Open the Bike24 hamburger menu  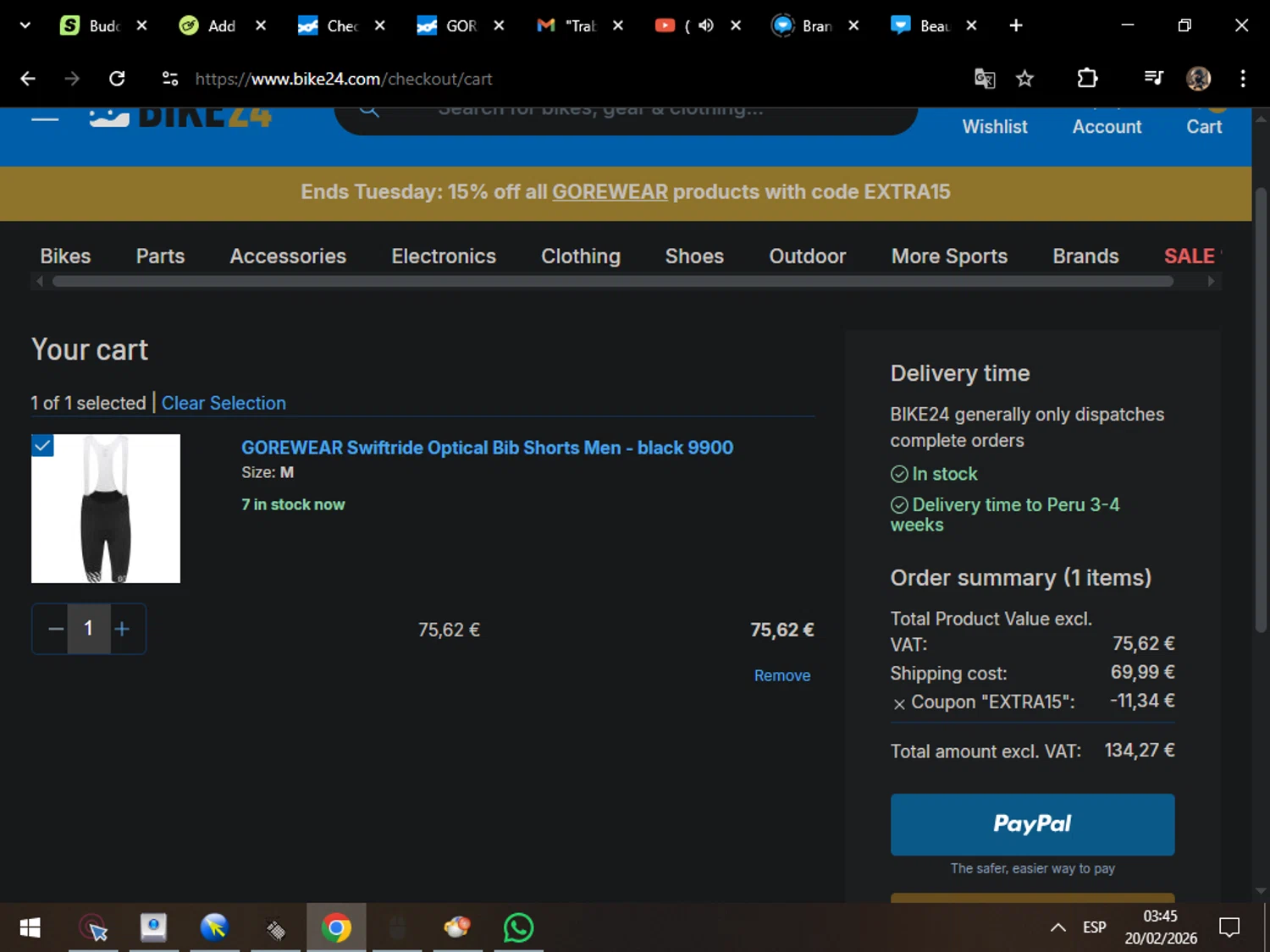pos(45,118)
